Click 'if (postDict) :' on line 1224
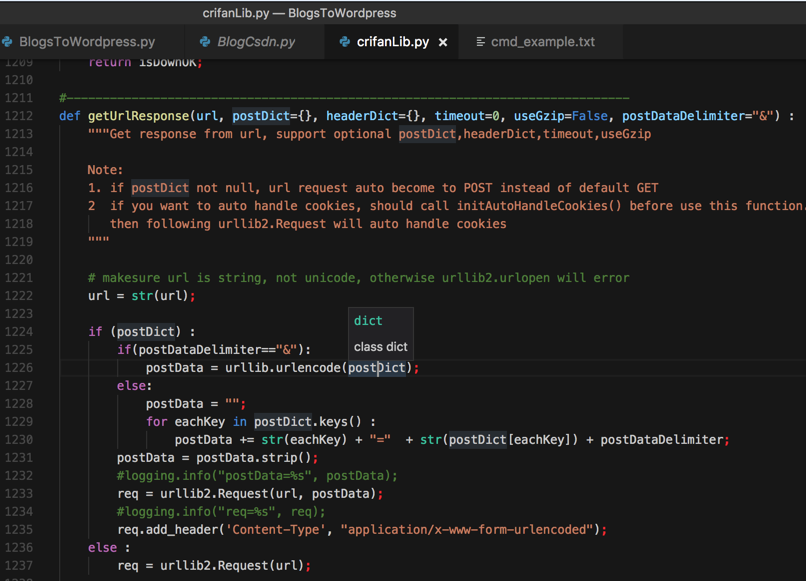Screen dimensions: 806x581 (x=141, y=332)
